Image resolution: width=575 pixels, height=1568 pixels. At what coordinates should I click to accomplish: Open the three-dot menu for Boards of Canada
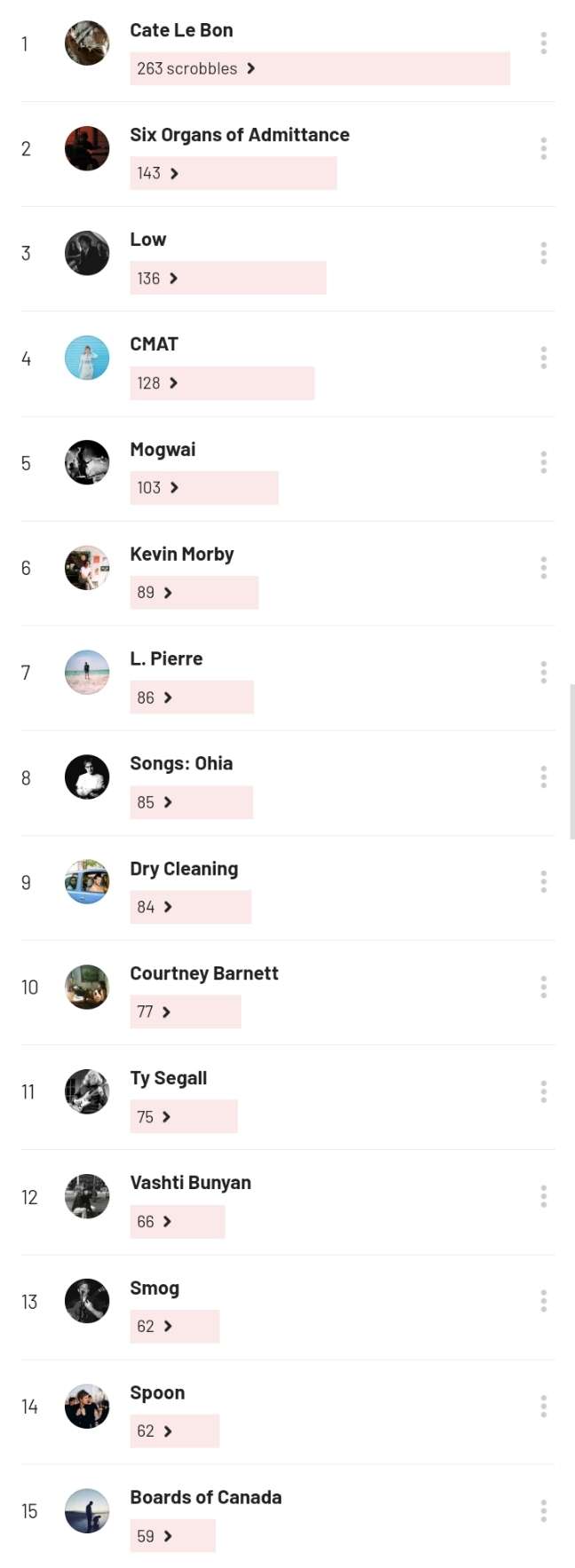click(543, 1510)
